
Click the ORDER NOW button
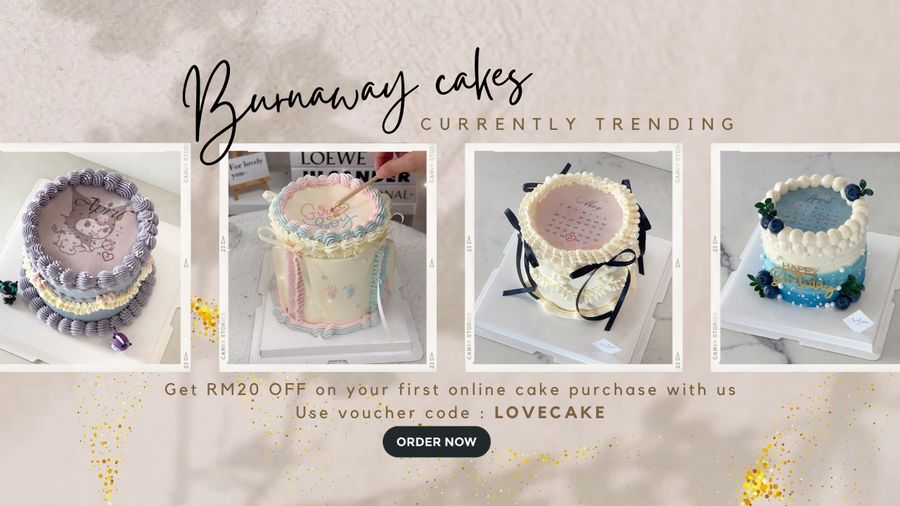[436, 442]
